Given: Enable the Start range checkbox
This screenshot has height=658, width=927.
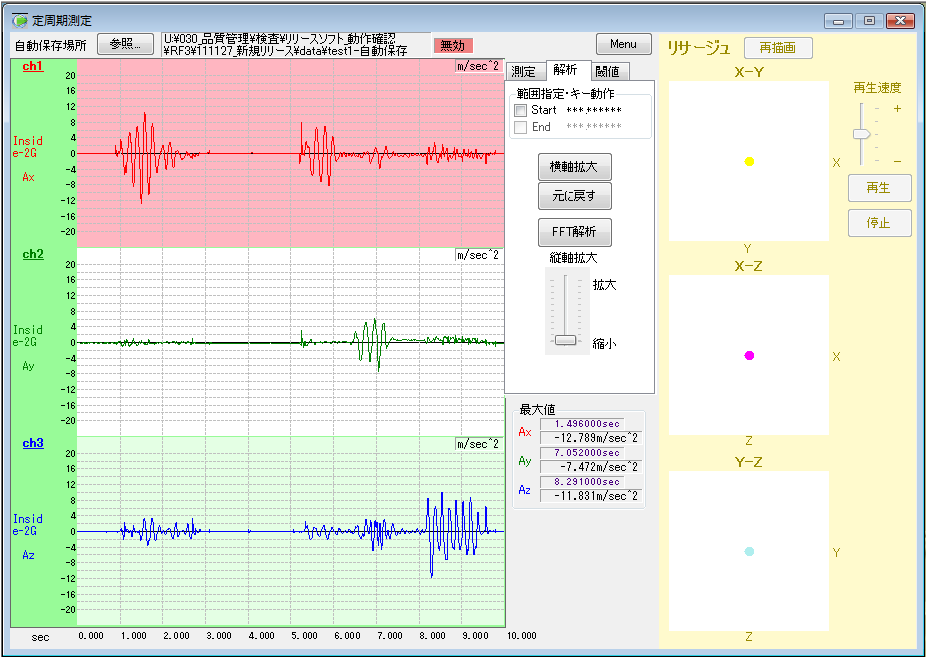Looking at the screenshot, I should click(520, 111).
